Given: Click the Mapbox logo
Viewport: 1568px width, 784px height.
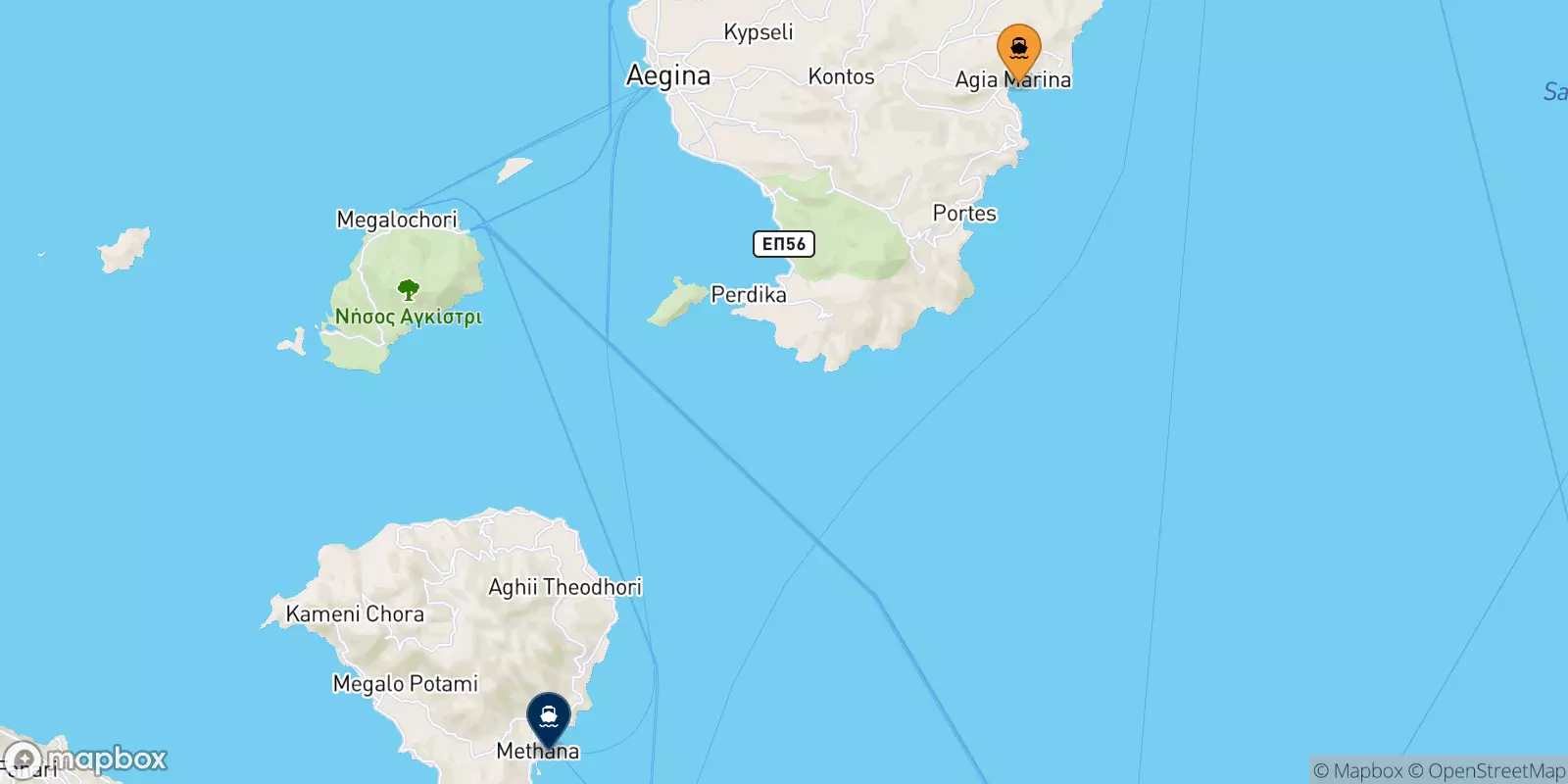Looking at the screenshot, I should 85,759.
